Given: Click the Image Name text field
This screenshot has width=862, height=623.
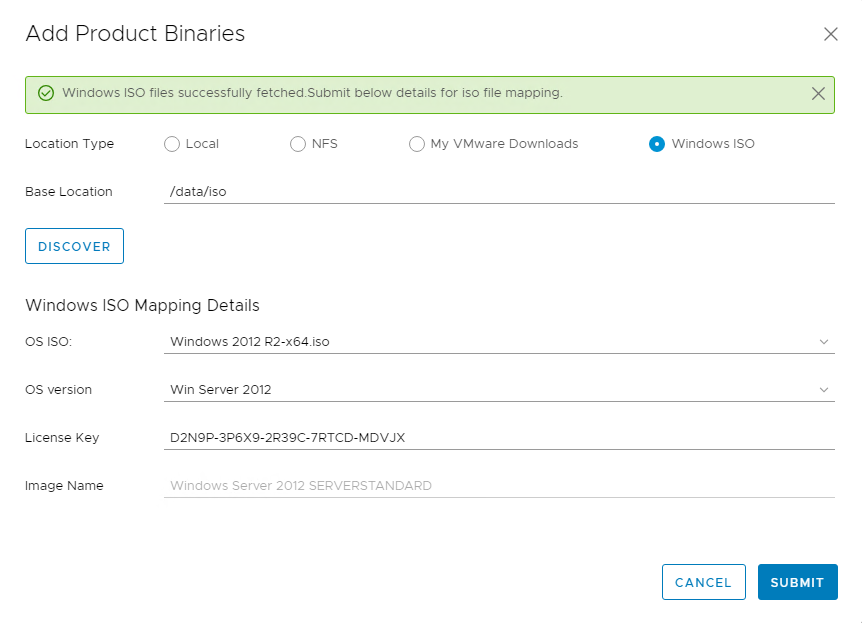Looking at the screenshot, I should click(498, 486).
